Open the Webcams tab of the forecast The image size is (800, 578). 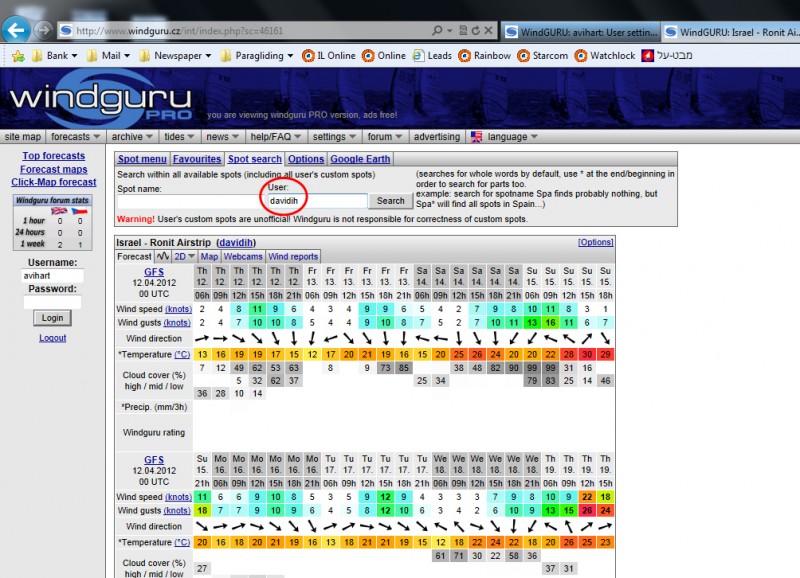click(x=243, y=256)
